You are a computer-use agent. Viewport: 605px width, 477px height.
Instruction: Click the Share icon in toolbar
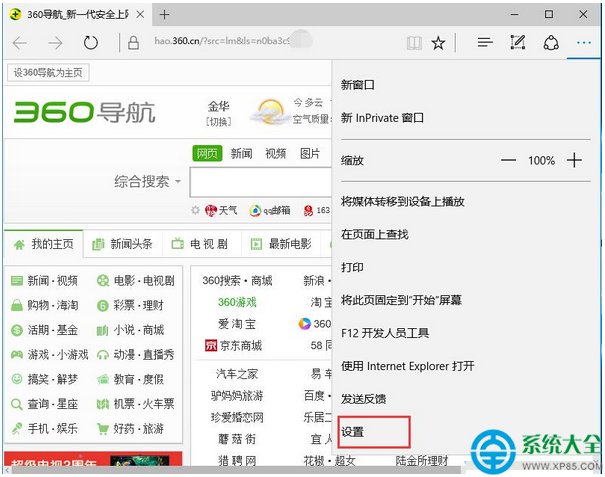(551, 42)
